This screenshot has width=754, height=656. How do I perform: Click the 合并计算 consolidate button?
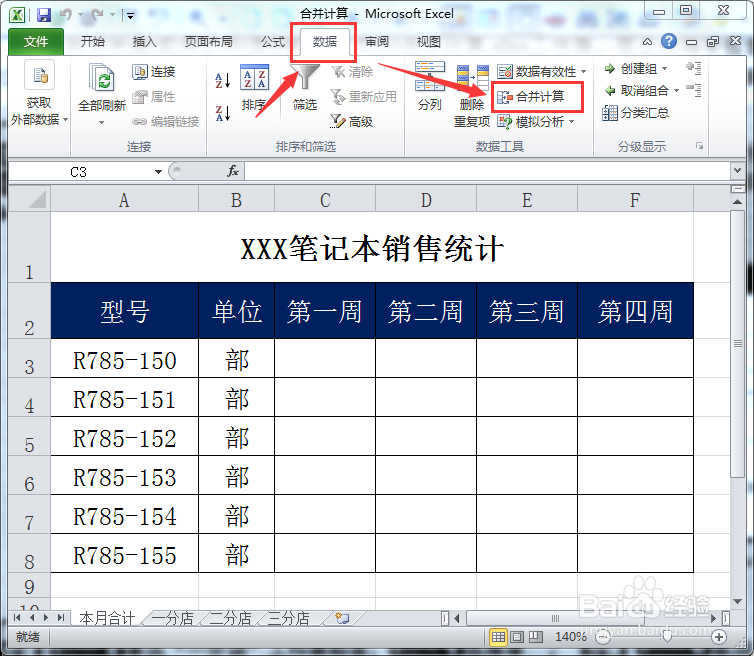click(x=531, y=97)
